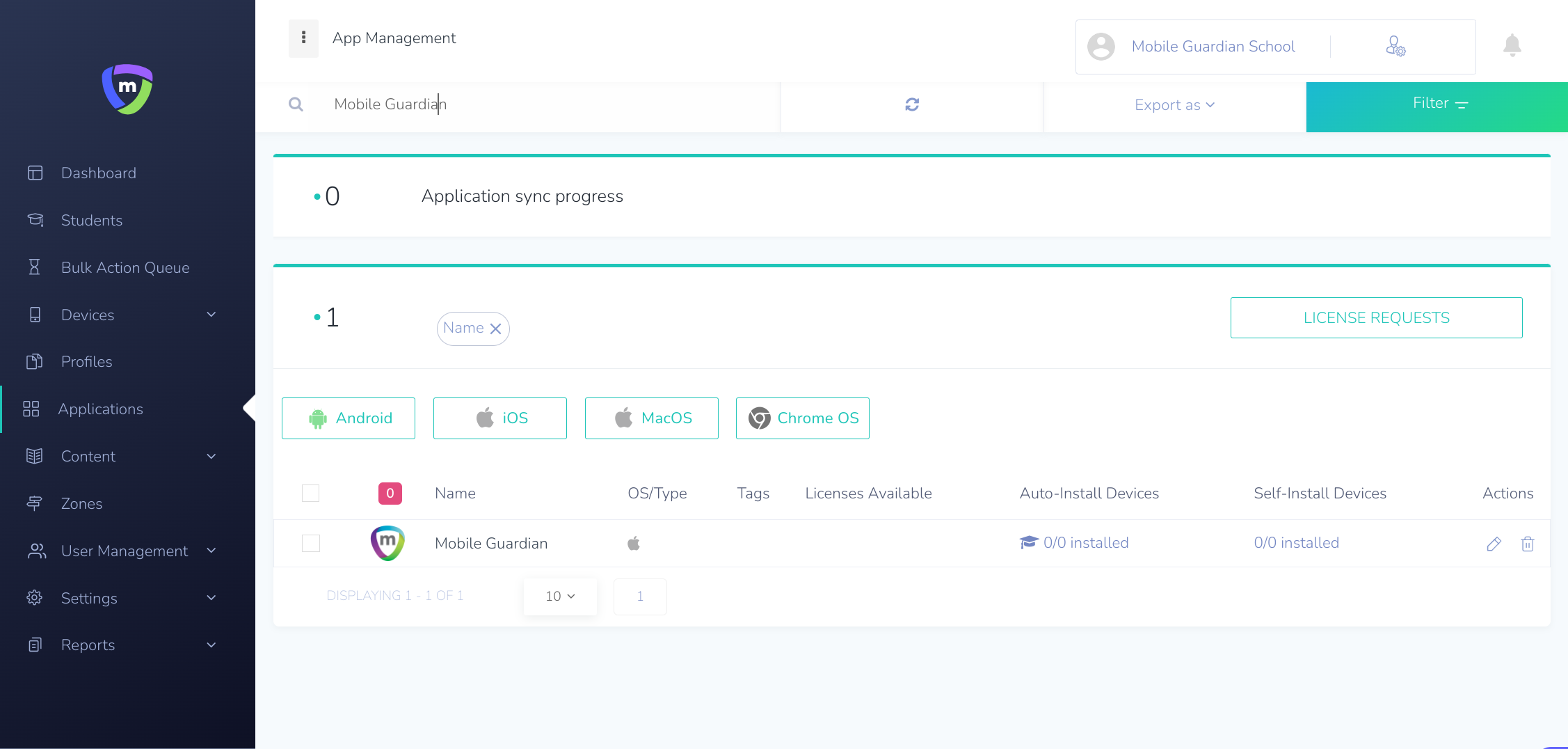Viewport: 1568px width, 749px height.
Task: Click the Settings gear sidebar icon
Action: 34,598
